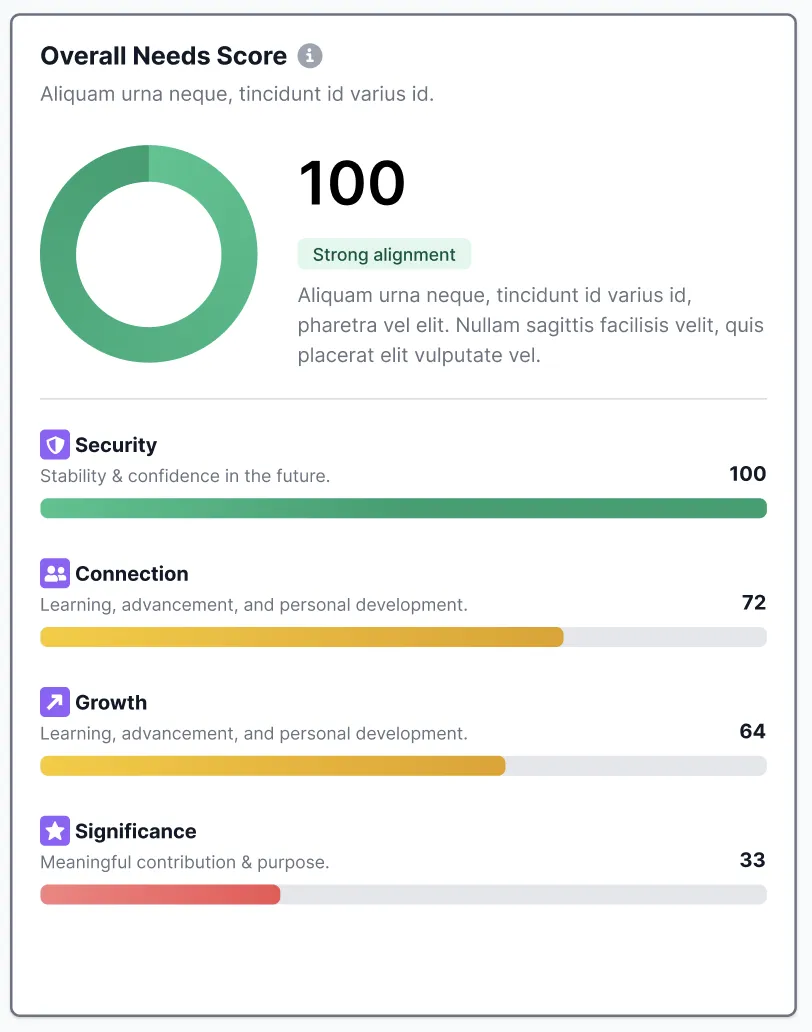Select the Significance heading label

(x=136, y=831)
